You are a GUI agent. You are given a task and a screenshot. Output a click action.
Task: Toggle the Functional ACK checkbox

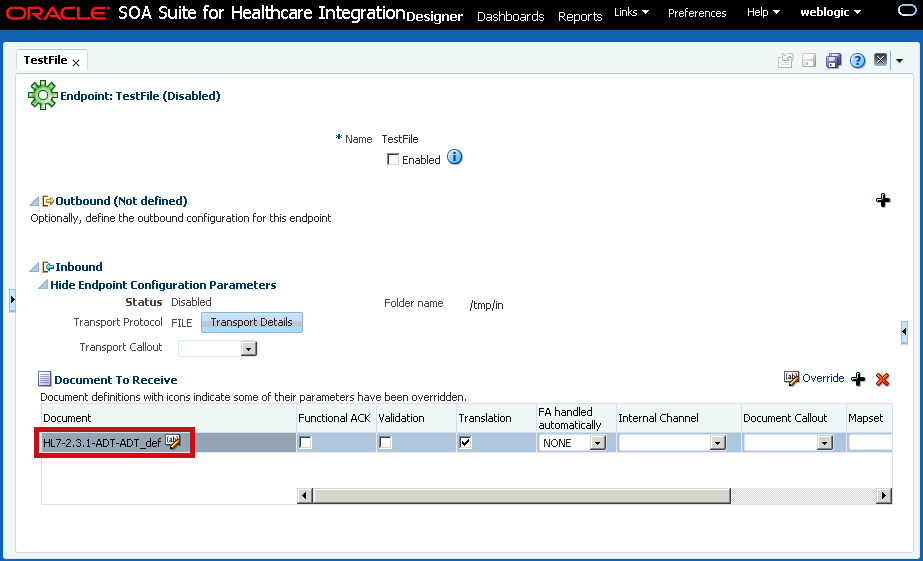305,442
